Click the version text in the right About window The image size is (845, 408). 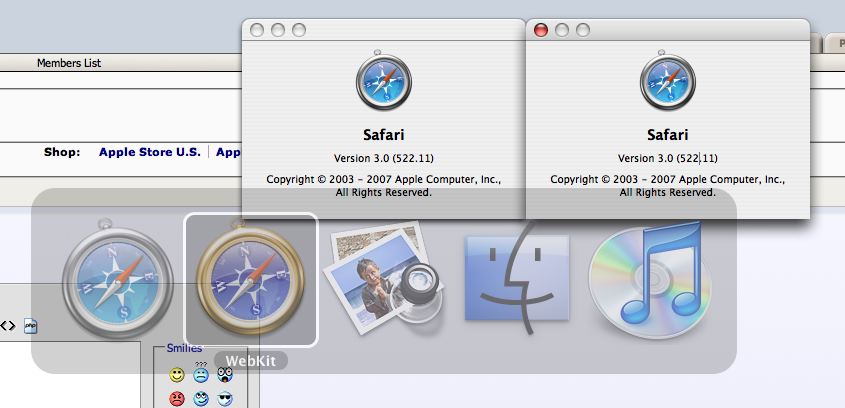(x=668, y=158)
